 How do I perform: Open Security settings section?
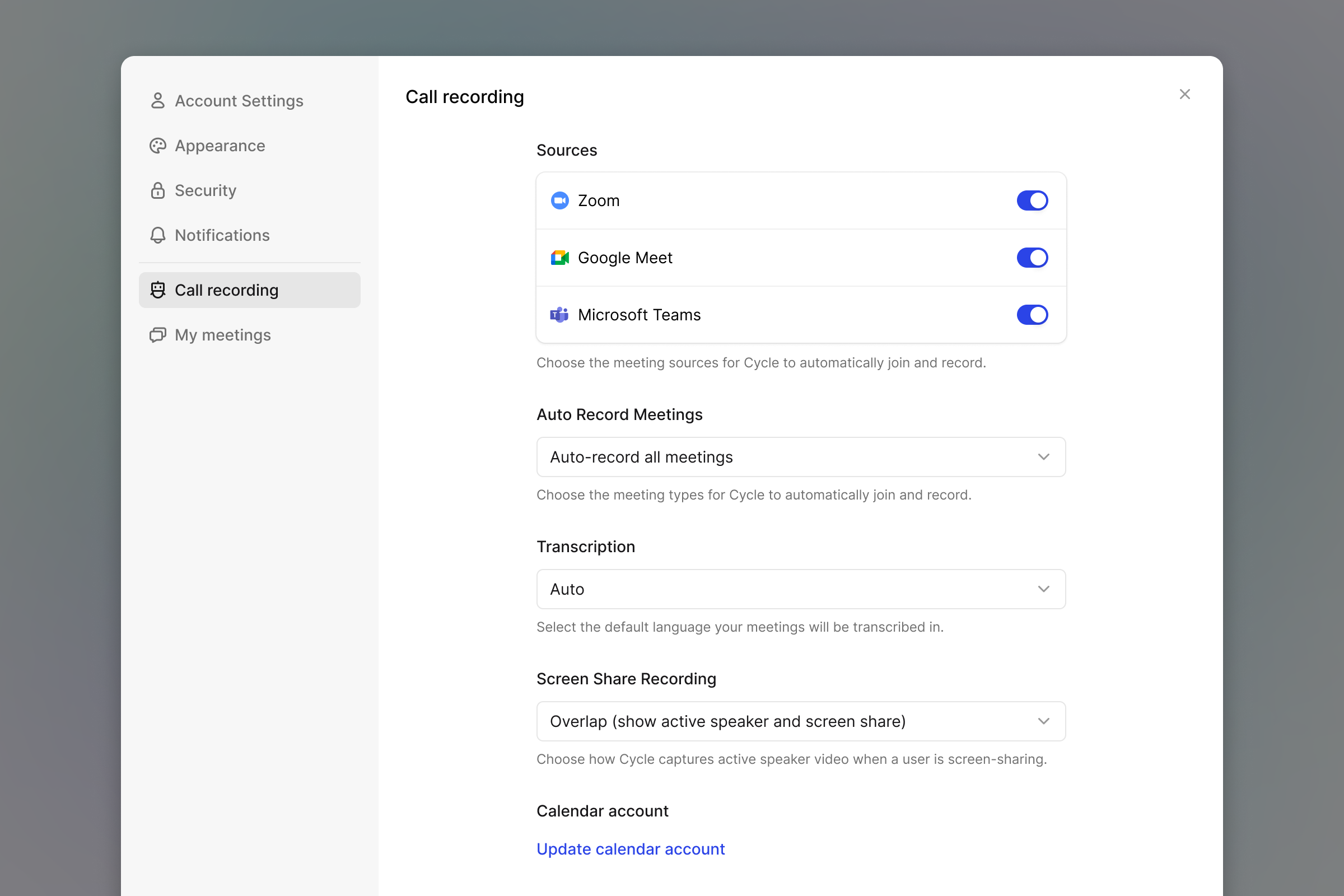click(249, 190)
